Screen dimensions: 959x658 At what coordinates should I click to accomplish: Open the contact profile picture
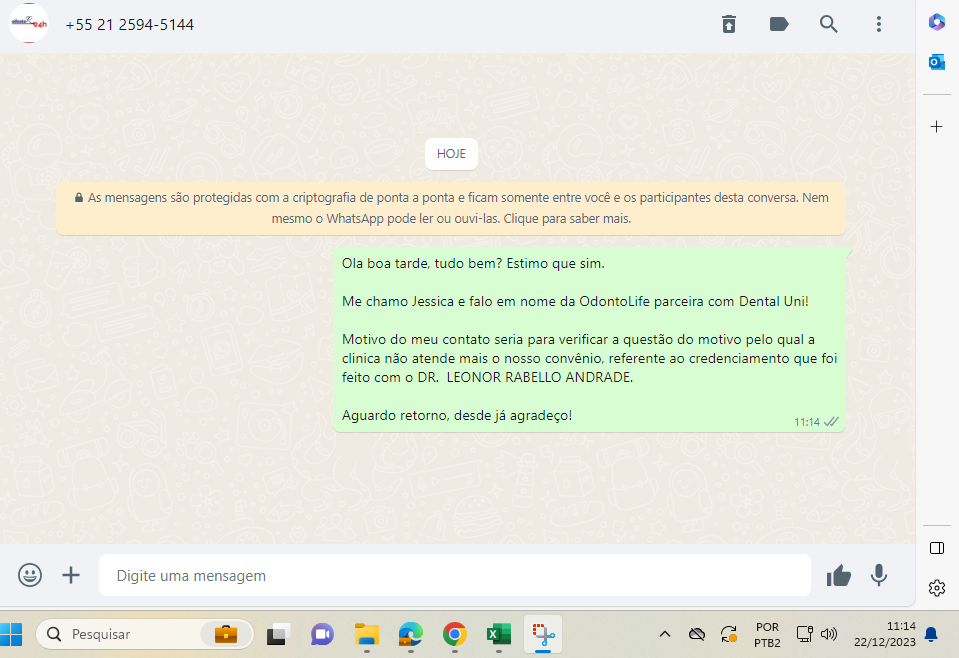click(x=29, y=23)
